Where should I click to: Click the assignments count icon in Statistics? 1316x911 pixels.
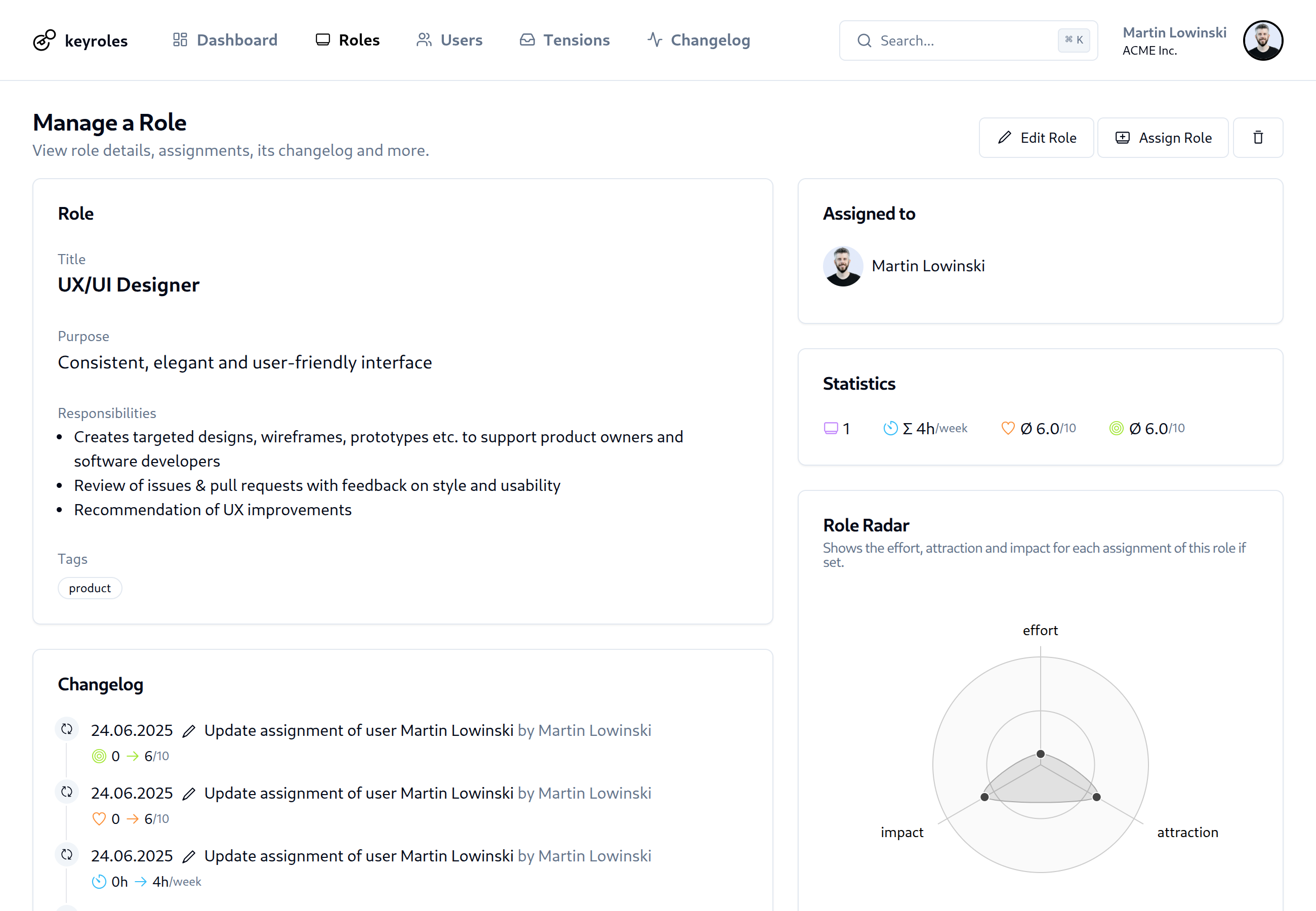pyautogui.click(x=831, y=428)
